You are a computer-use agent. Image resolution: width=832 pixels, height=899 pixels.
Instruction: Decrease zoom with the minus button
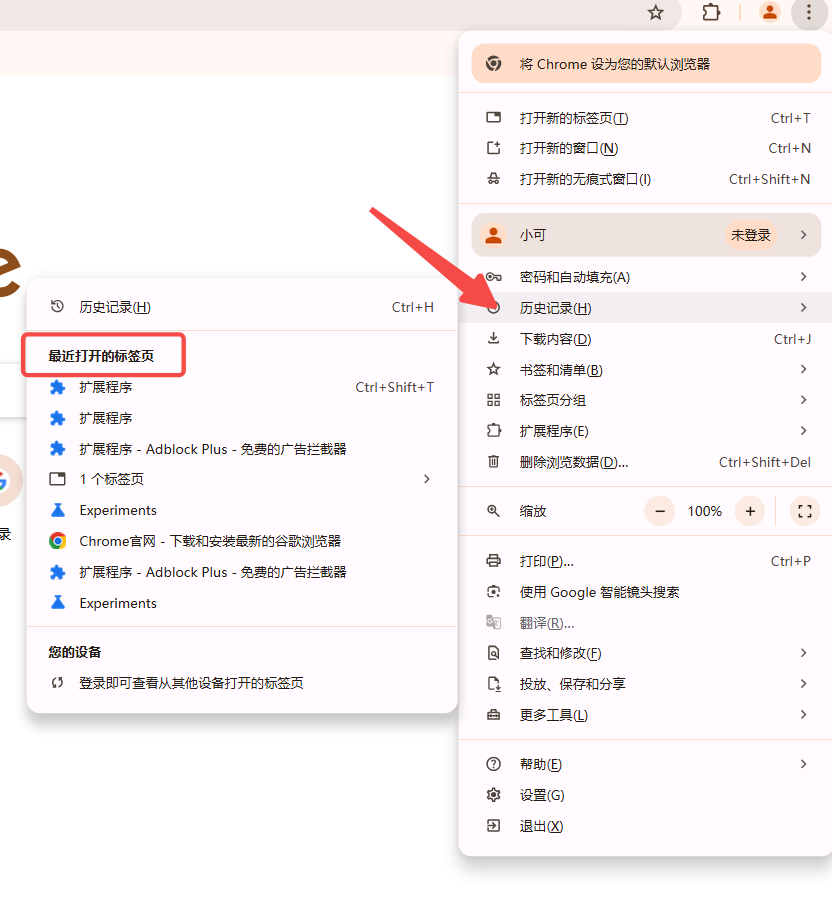(660, 511)
